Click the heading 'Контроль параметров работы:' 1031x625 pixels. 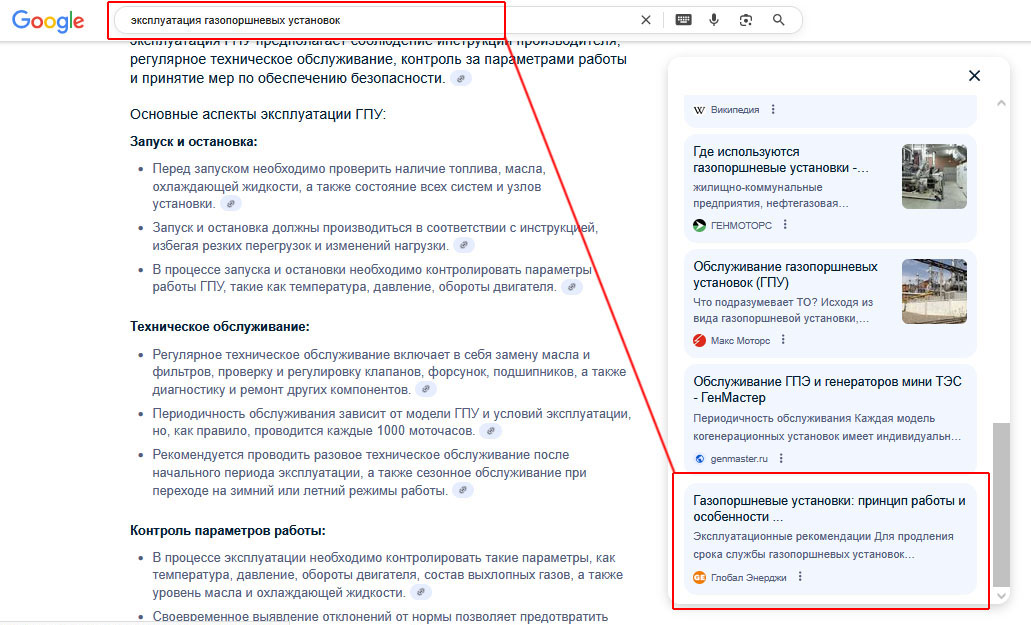click(x=228, y=530)
